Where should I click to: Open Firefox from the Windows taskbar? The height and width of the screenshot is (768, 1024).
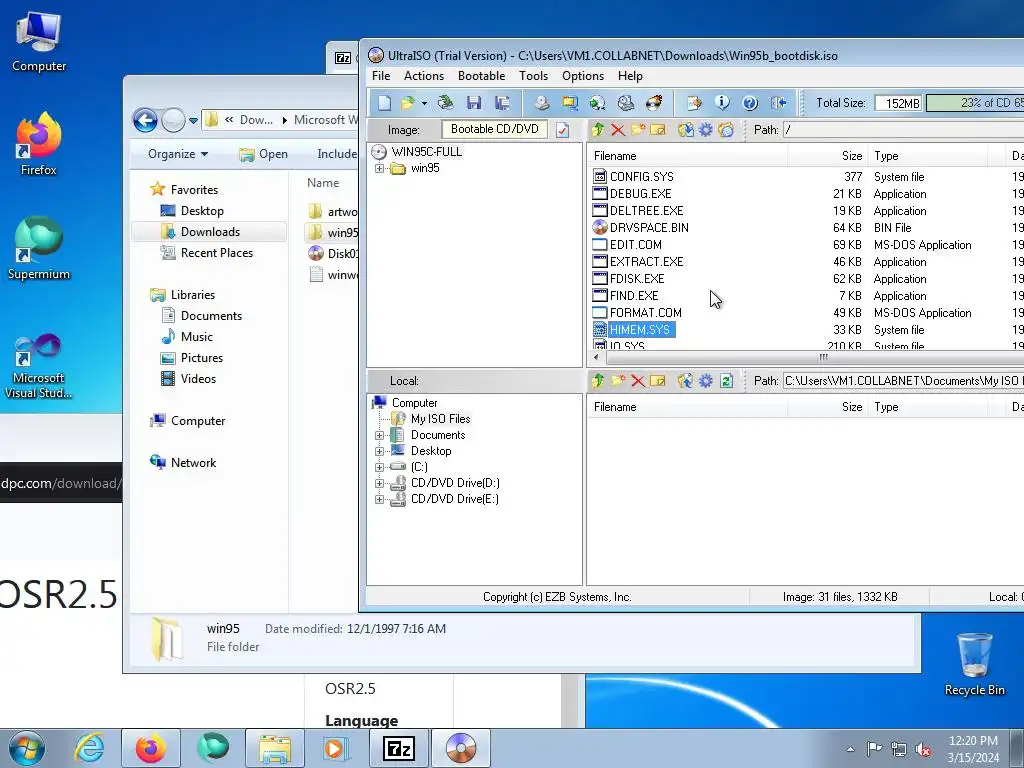[151, 748]
